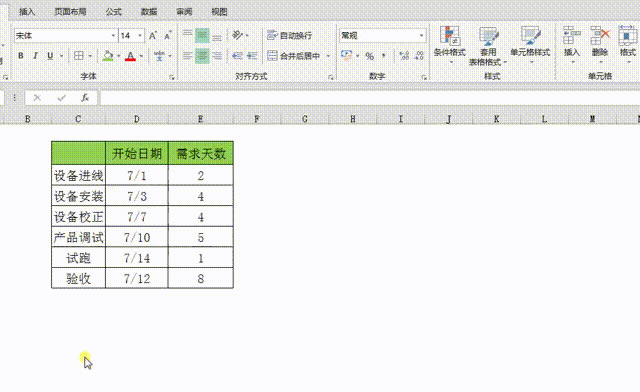Switch to 视图 ribbon tab

pyautogui.click(x=219, y=12)
